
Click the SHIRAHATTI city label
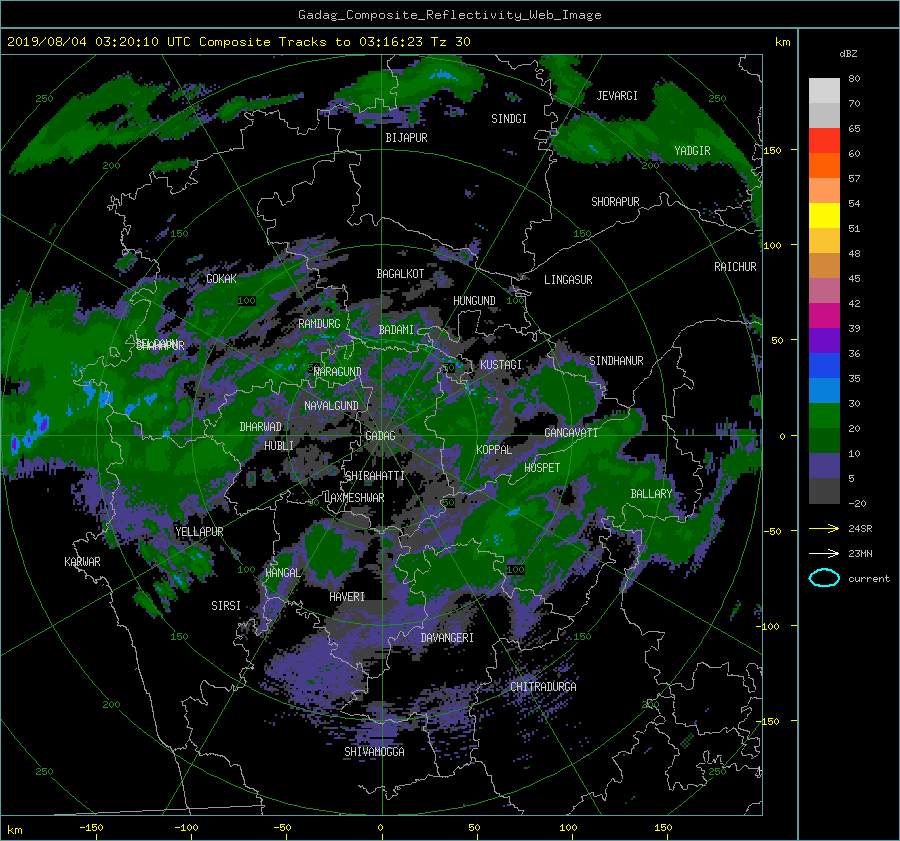tap(375, 476)
